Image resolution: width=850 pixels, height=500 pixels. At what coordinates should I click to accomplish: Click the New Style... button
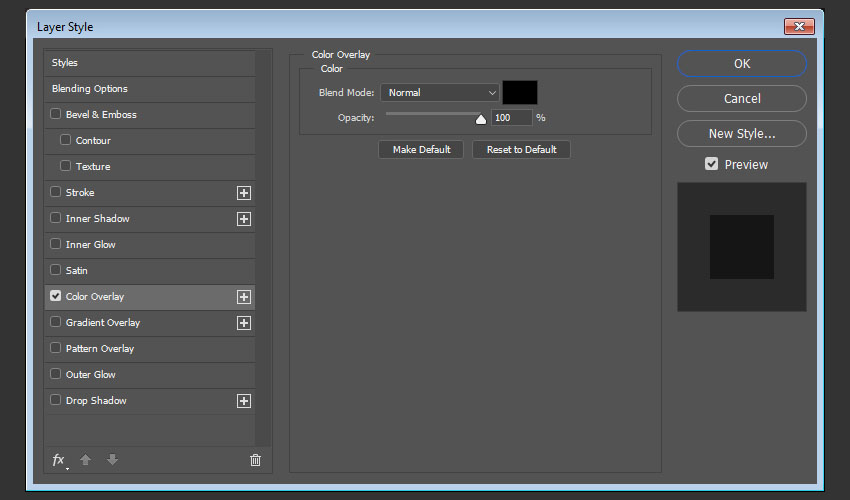pyautogui.click(x=741, y=133)
